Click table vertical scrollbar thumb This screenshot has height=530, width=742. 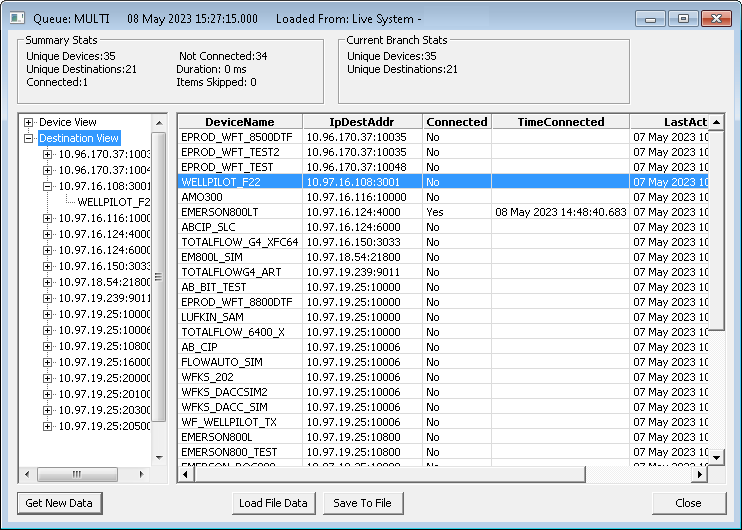pos(716,230)
